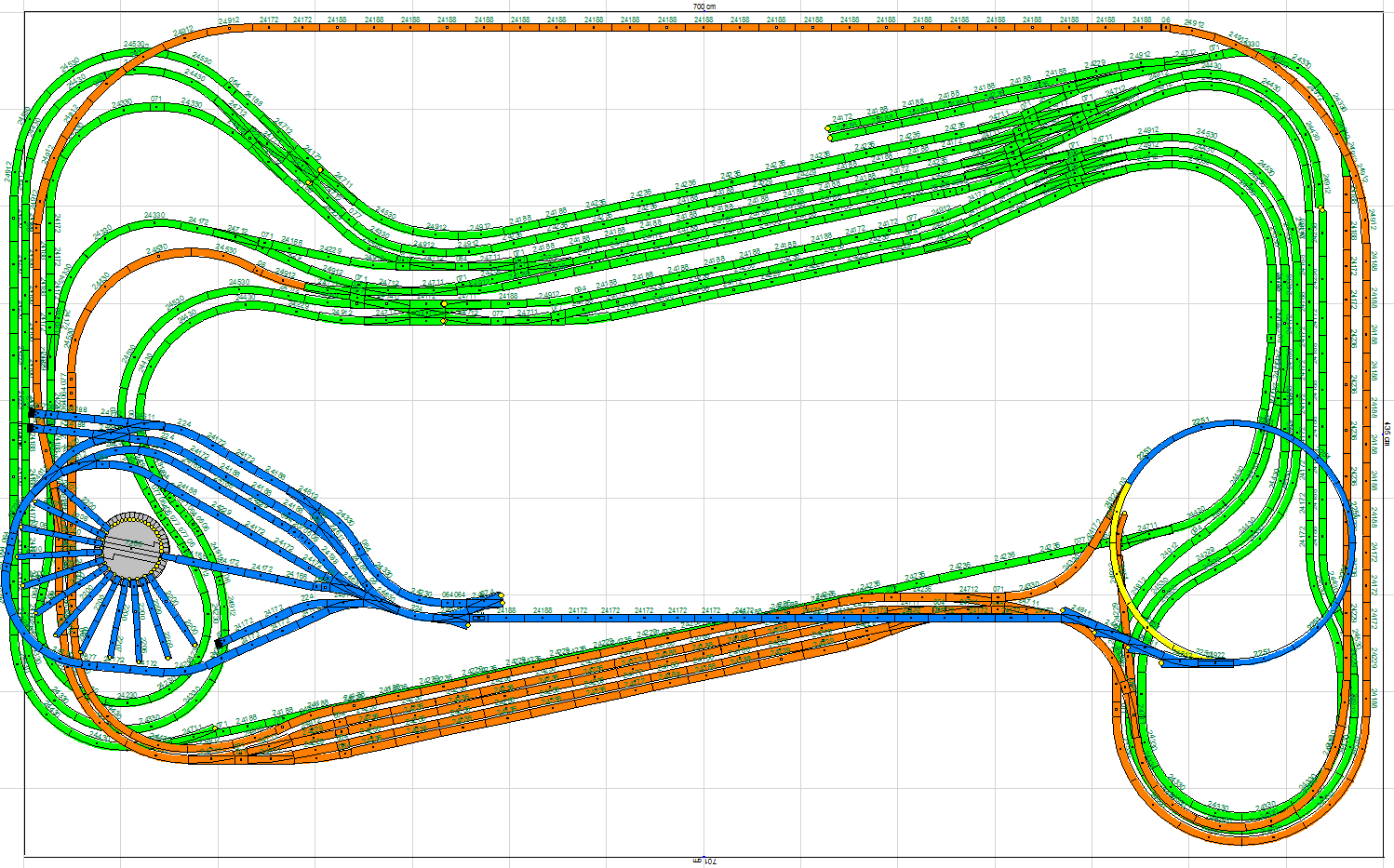Click "071" between the two 24330 curve labels
The width and height of the screenshot is (1394, 868).
[x=156, y=99]
